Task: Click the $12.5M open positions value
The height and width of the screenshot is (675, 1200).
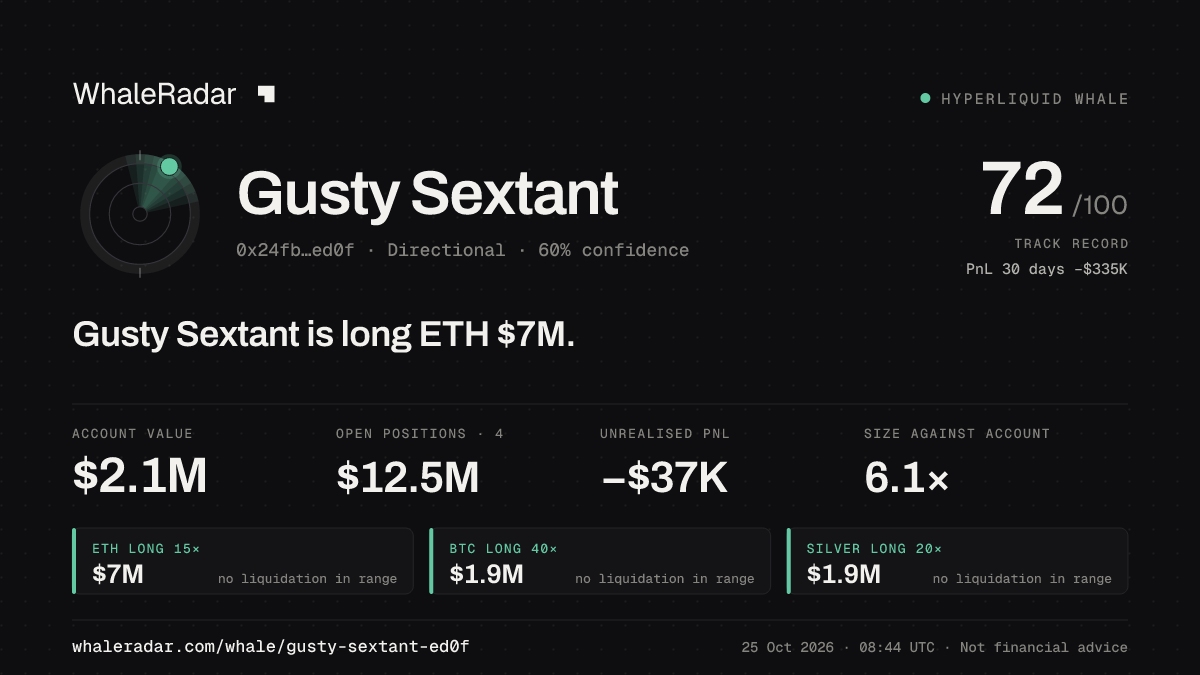Action: pos(408,477)
